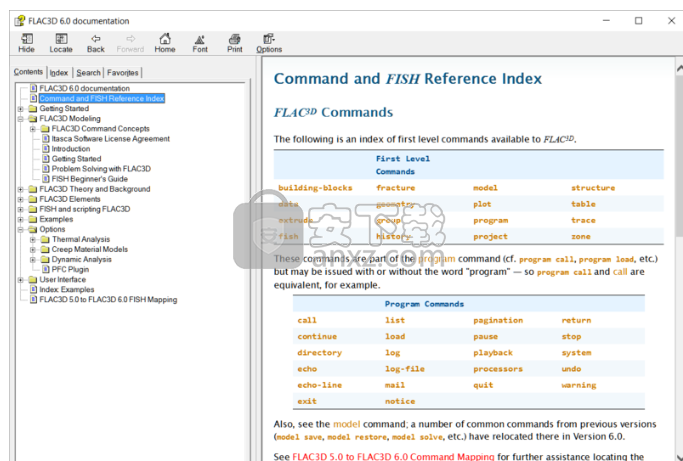Open the pagination command link

pos(498,320)
